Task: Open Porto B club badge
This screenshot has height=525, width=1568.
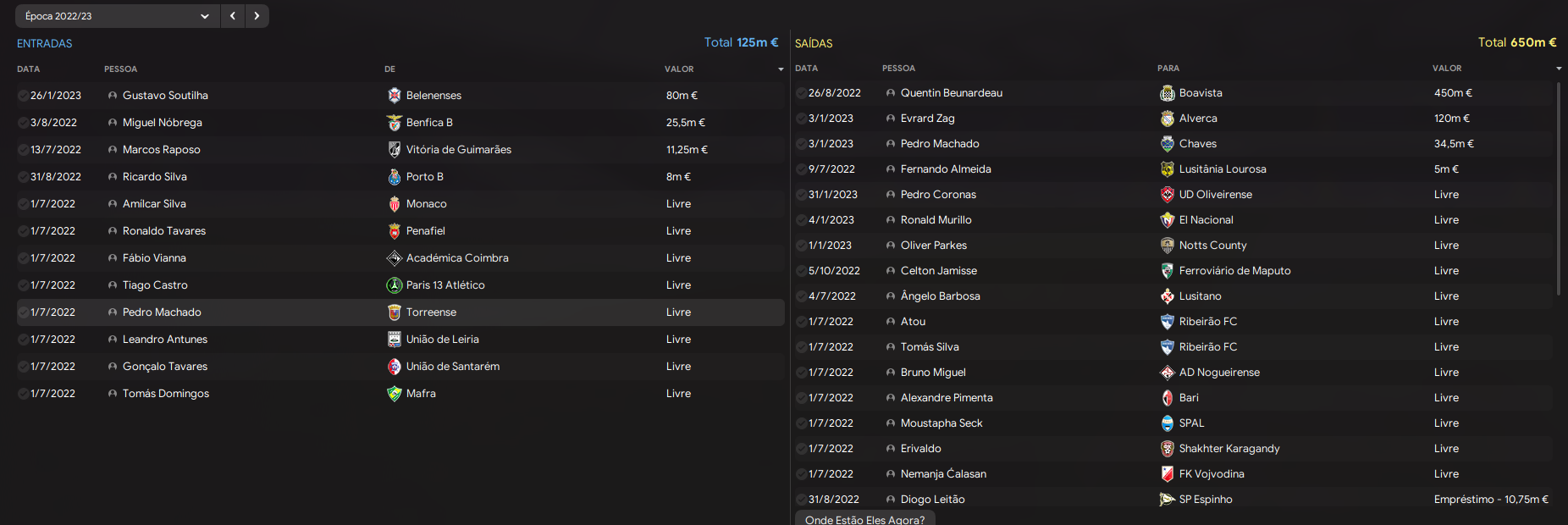Action: coord(395,177)
